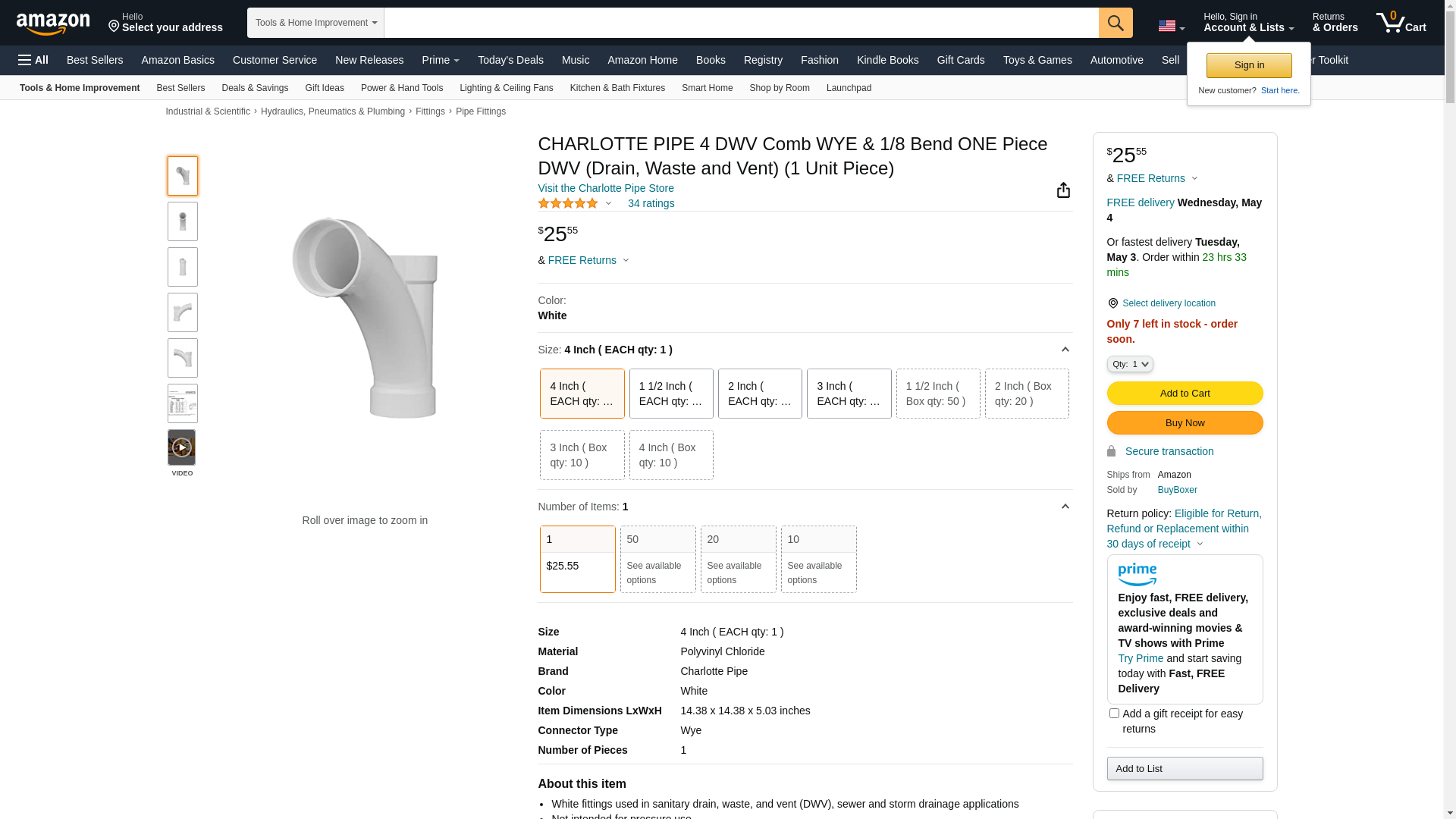
Task: Click the US flag language selector
Action: pyautogui.click(x=1170, y=26)
